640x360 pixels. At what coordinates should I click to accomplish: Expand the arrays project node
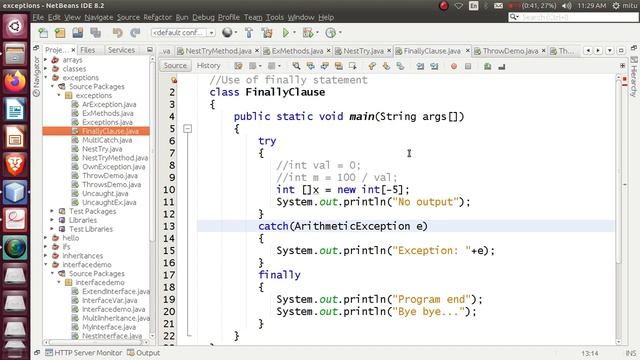(x=46, y=60)
